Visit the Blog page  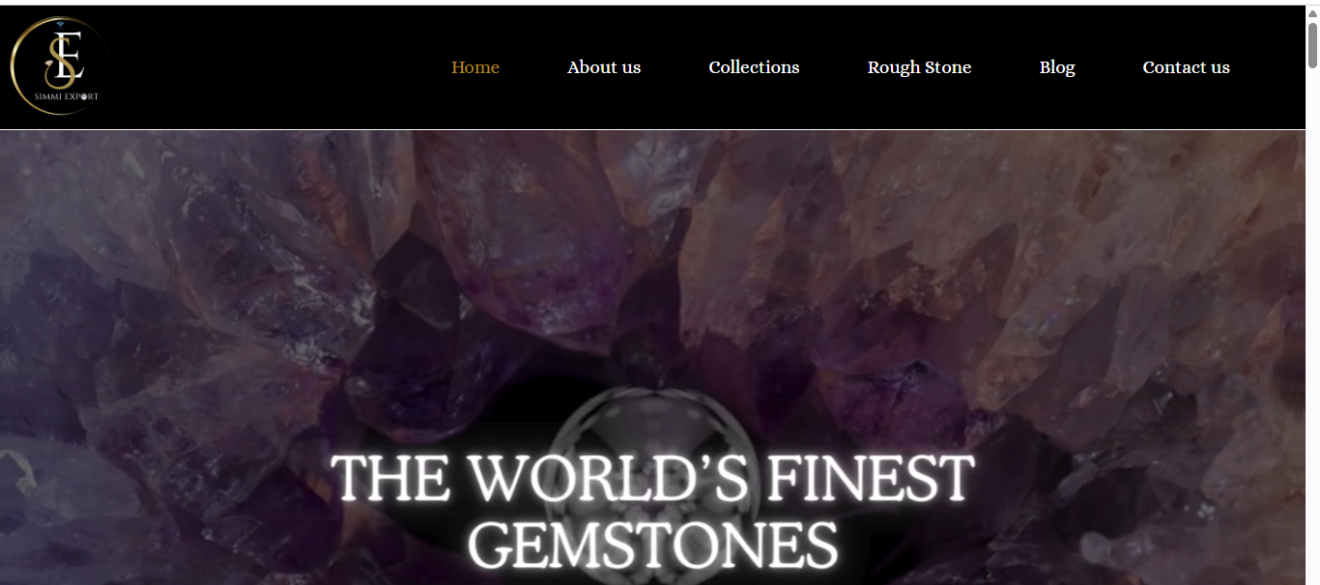[1057, 67]
